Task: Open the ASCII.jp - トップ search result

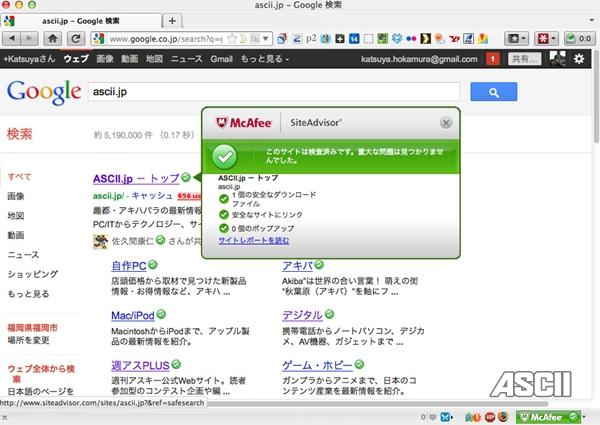Action: point(136,179)
